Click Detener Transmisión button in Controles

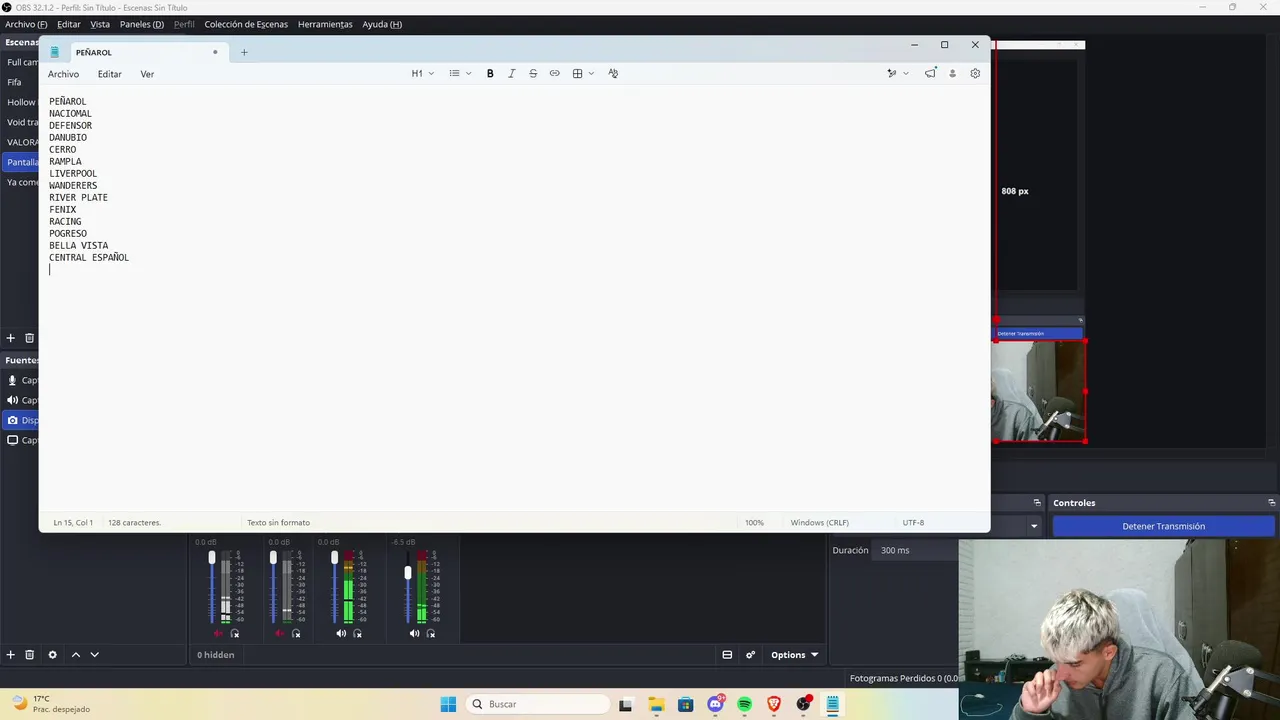pyautogui.click(x=1164, y=526)
